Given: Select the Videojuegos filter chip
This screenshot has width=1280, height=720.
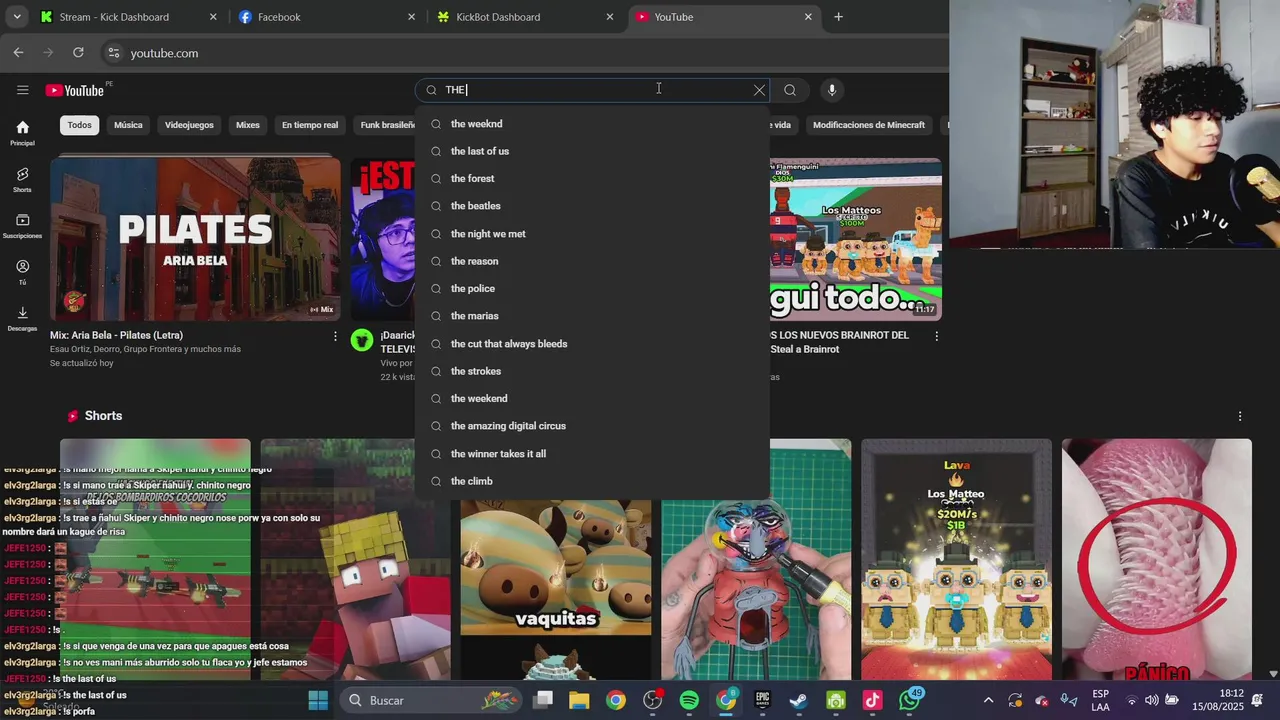Looking at the screenshot, I should point(189,125).
